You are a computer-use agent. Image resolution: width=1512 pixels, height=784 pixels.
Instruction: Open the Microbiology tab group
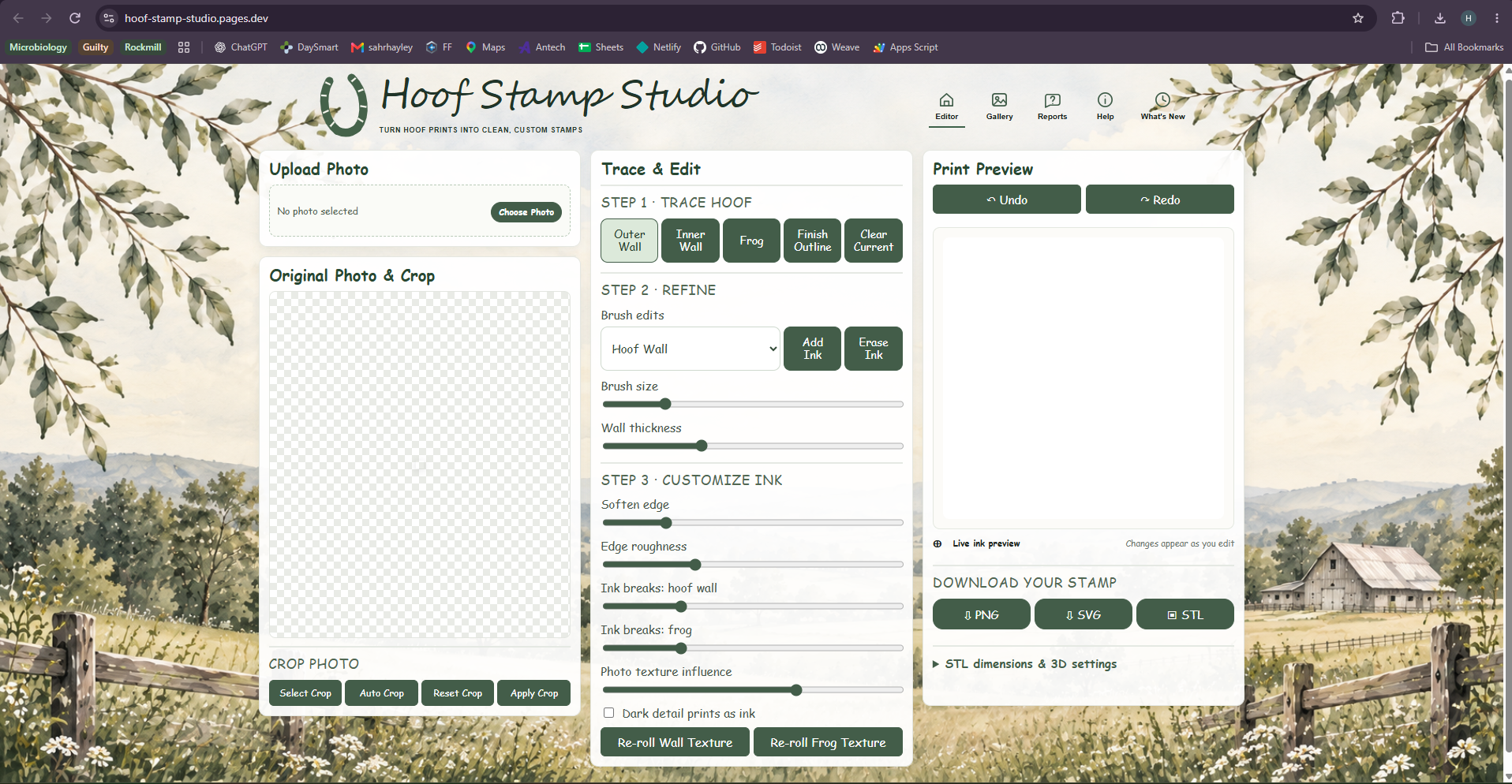[x=39, y=47]
